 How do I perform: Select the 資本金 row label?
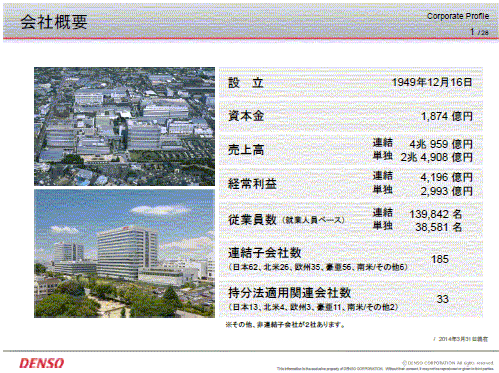tap(246, 116)
